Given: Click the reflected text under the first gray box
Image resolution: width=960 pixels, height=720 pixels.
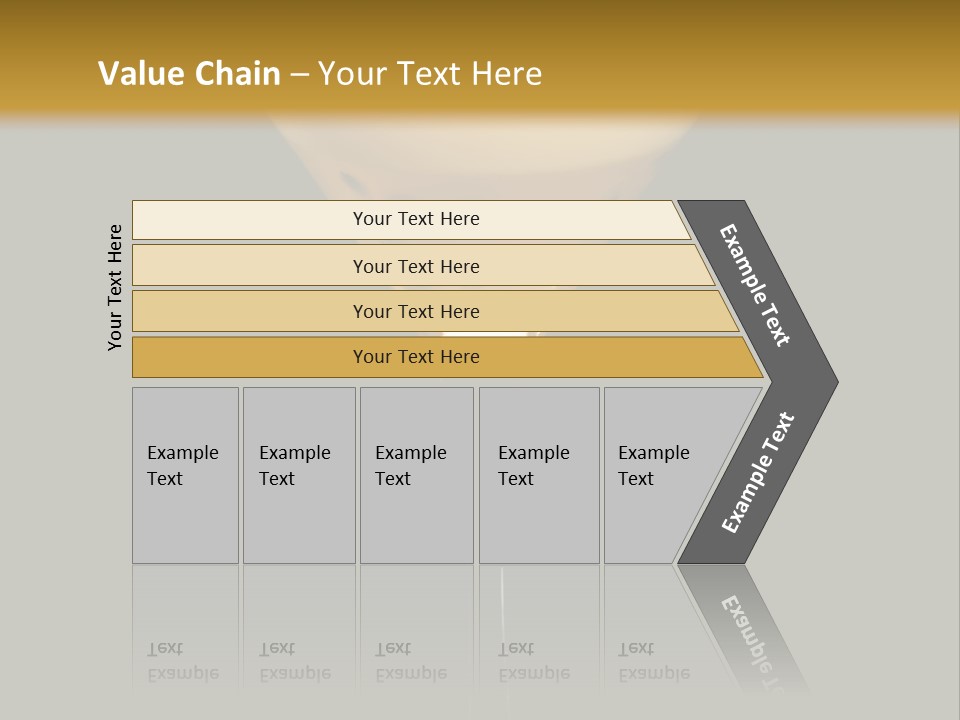Looking at the screenshot, I should pyautogui.click(x=183, y=661).
